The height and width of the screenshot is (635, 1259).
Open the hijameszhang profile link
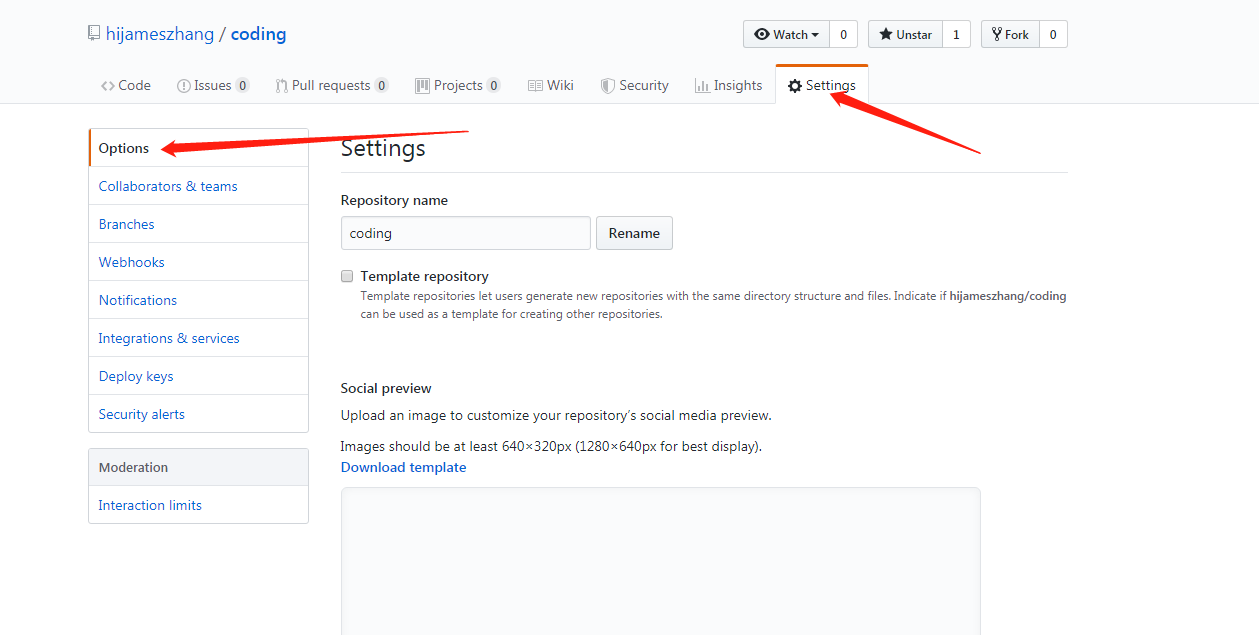160,34
